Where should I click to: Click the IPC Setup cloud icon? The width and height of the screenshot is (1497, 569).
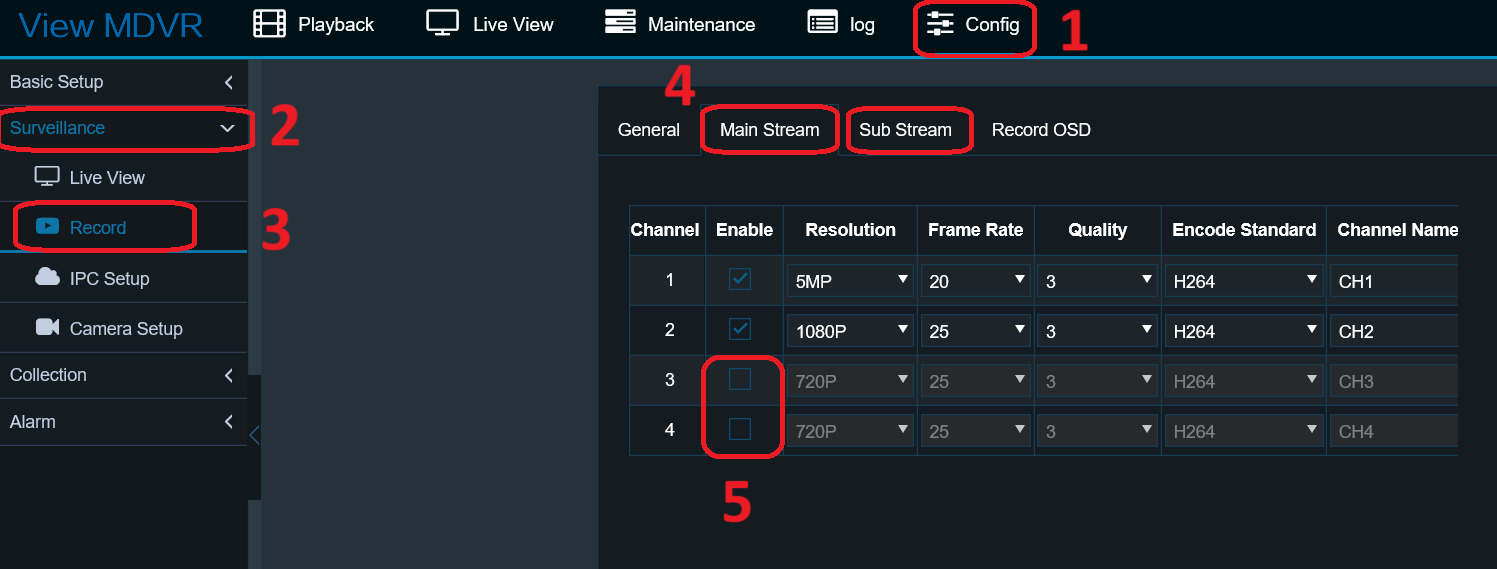coord(47,278)
